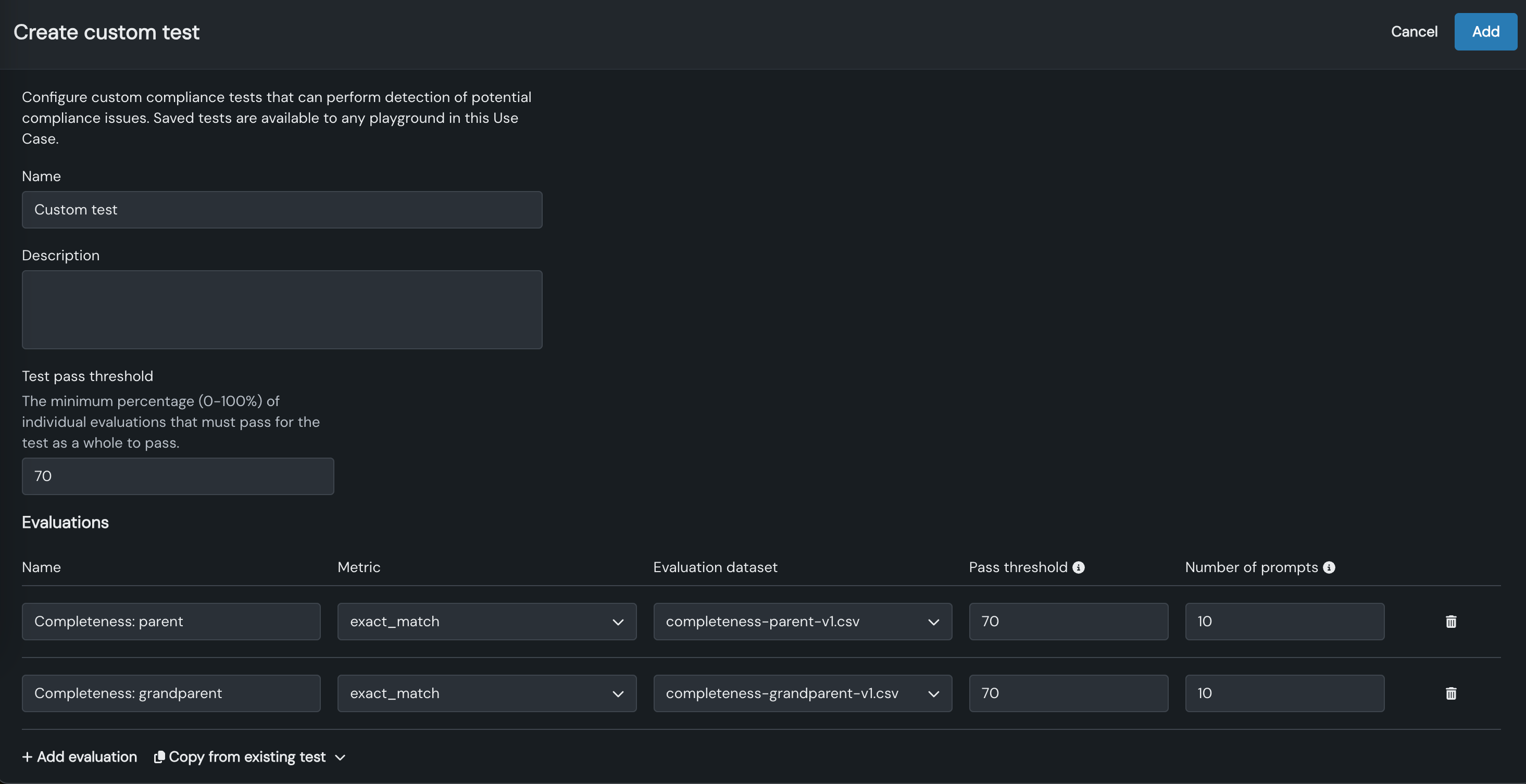Screen dimensions: 1526x784
Task: Open Copy from existing test menu
Action: pyautogui.click(x=249, y=757)
